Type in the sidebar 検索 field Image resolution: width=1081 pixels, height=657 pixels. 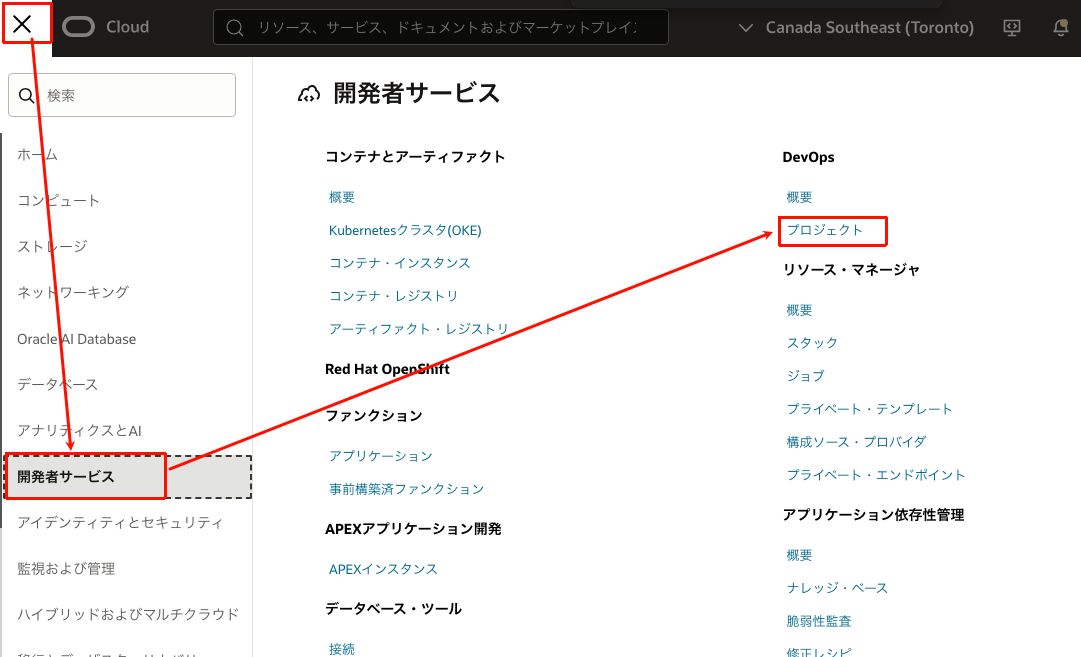tap(135, 96)
